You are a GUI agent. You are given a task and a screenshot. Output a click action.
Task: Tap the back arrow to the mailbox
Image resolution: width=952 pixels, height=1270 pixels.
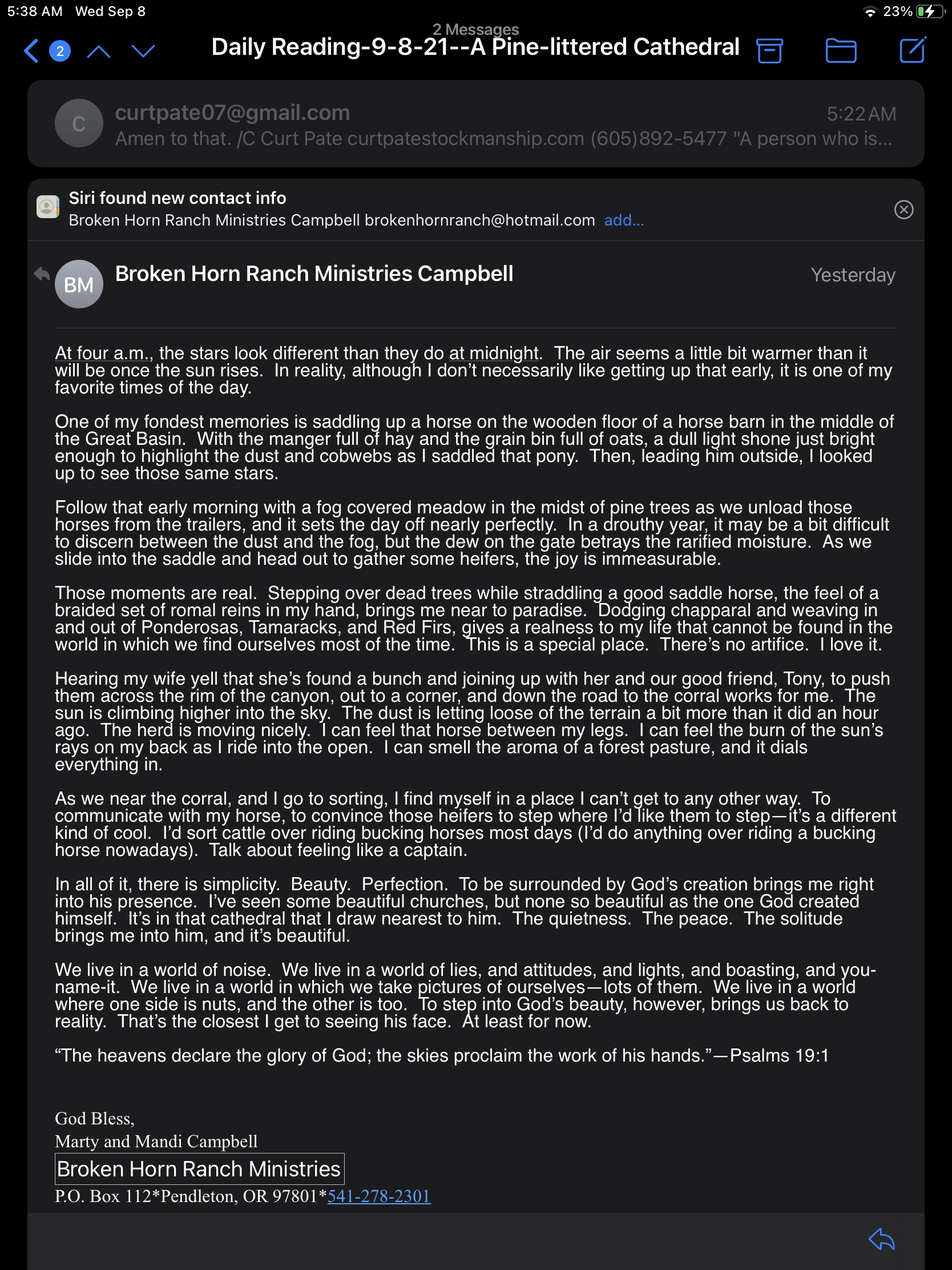tap(31, 51)
